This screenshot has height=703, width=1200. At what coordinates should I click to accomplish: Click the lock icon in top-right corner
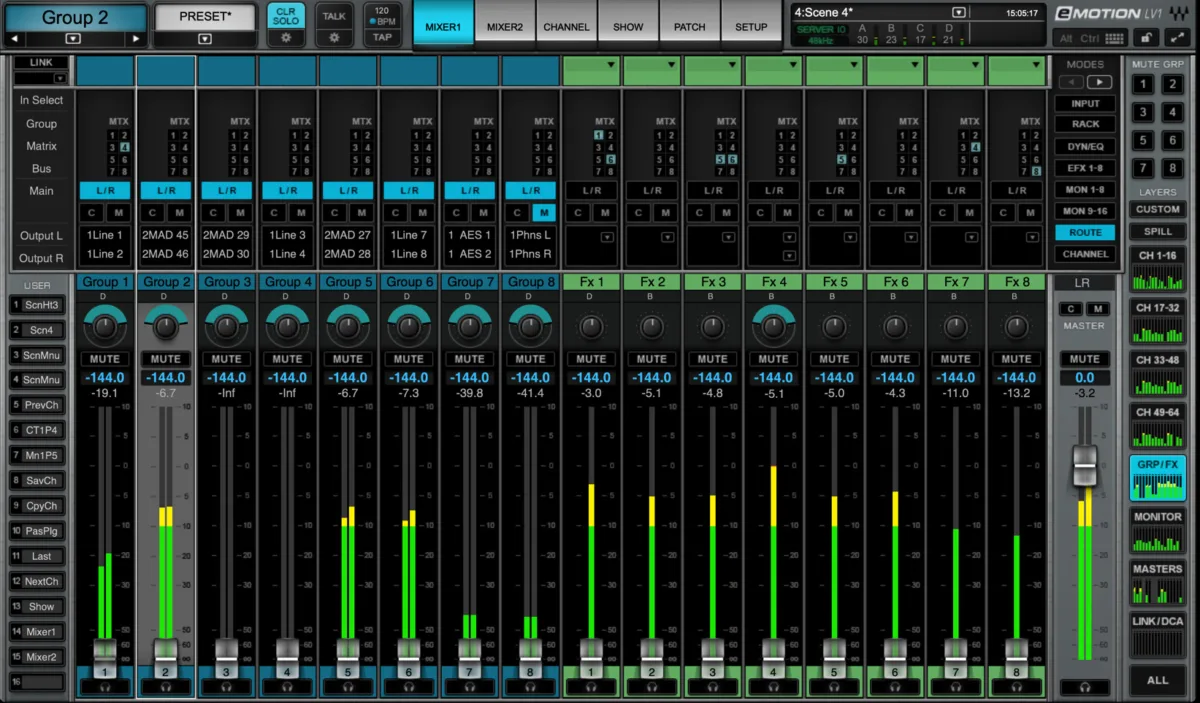point(1148,38)
